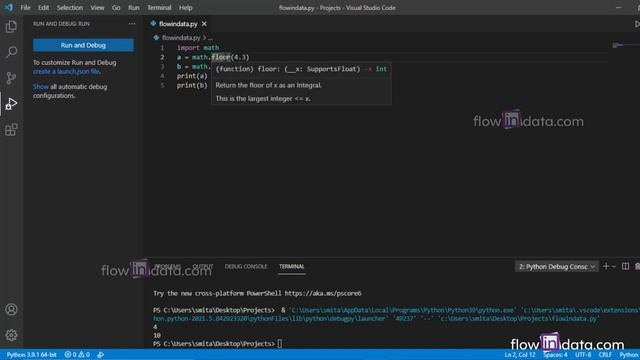Open the File menu
640x360 pixels.
(25, 8)
